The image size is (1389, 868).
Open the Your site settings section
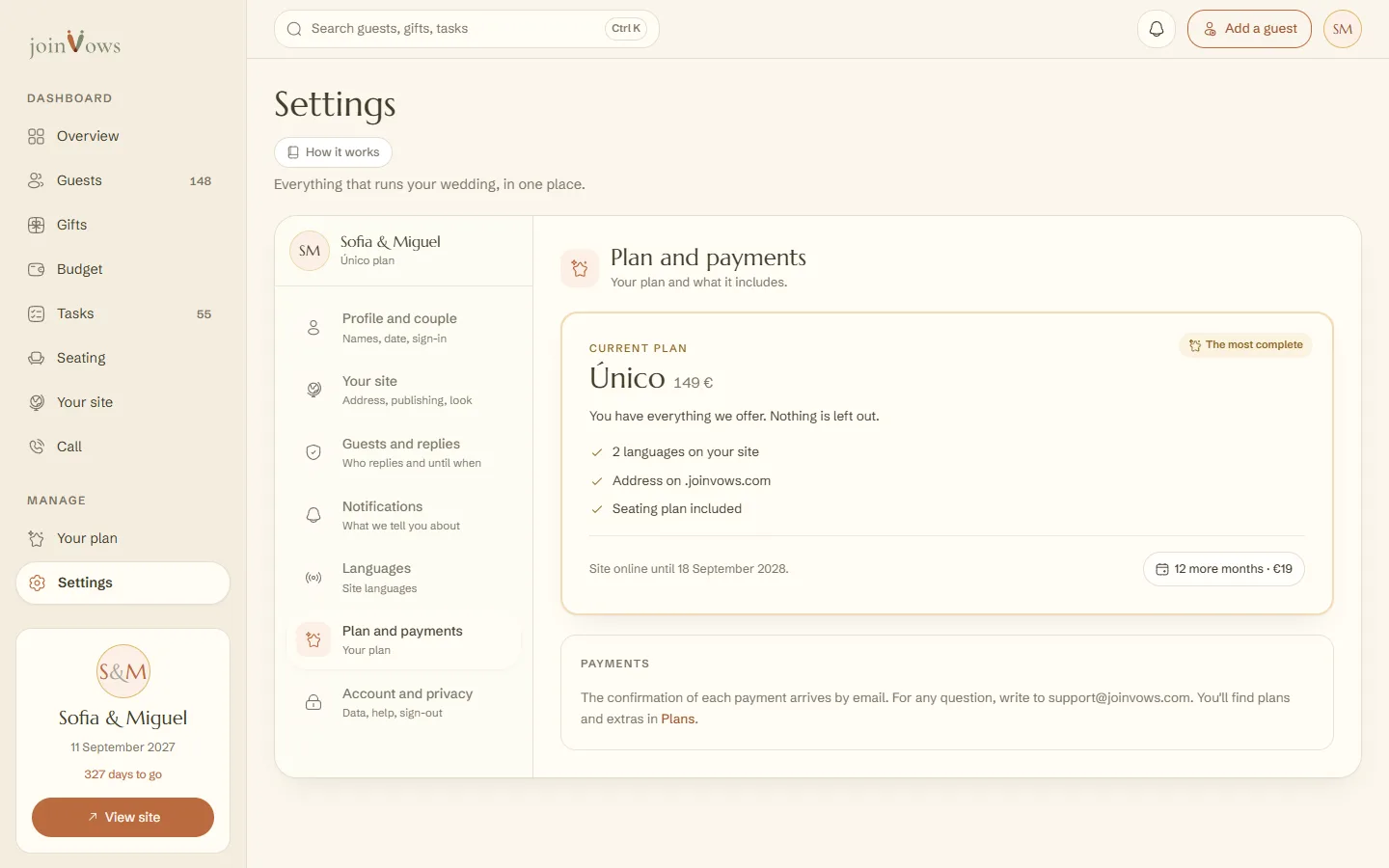[404, 390]
